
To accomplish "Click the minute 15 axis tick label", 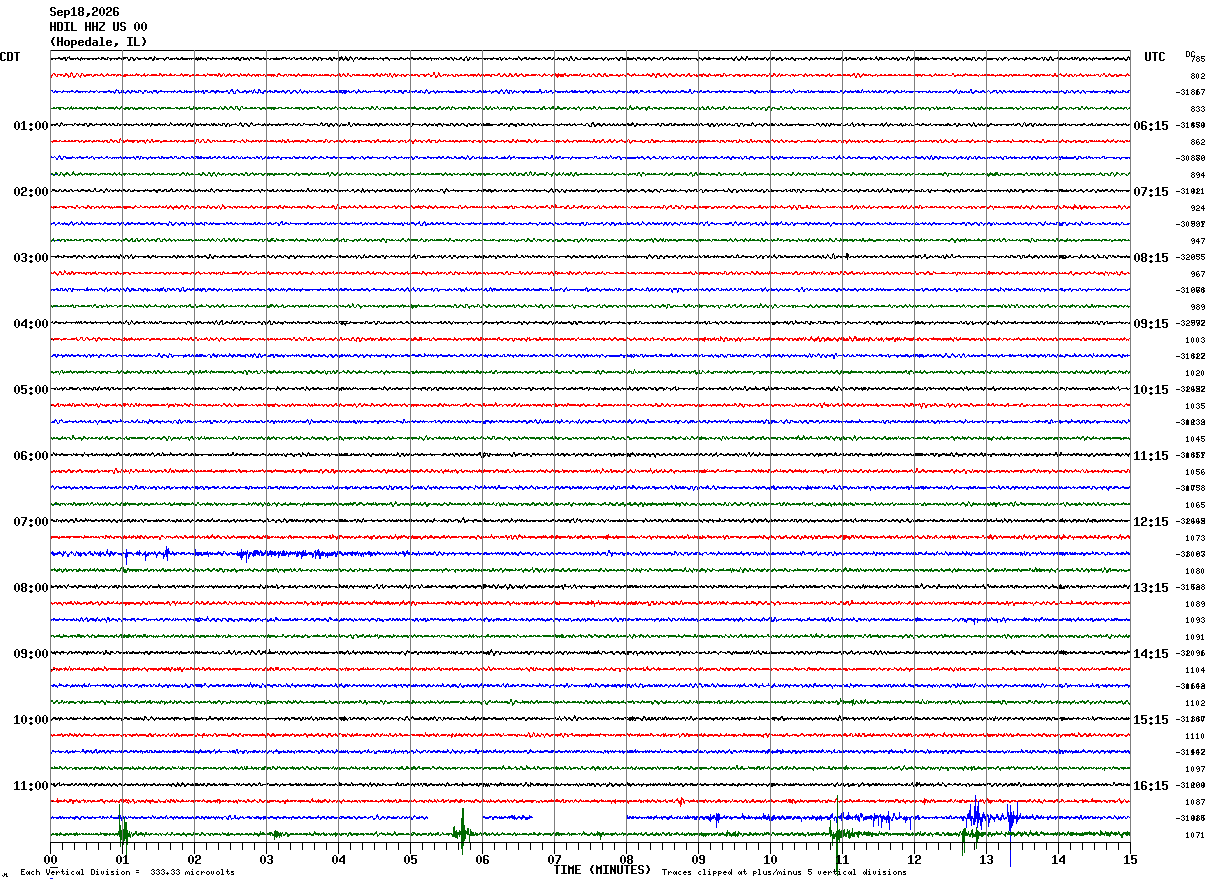I will pos(1130,859).
